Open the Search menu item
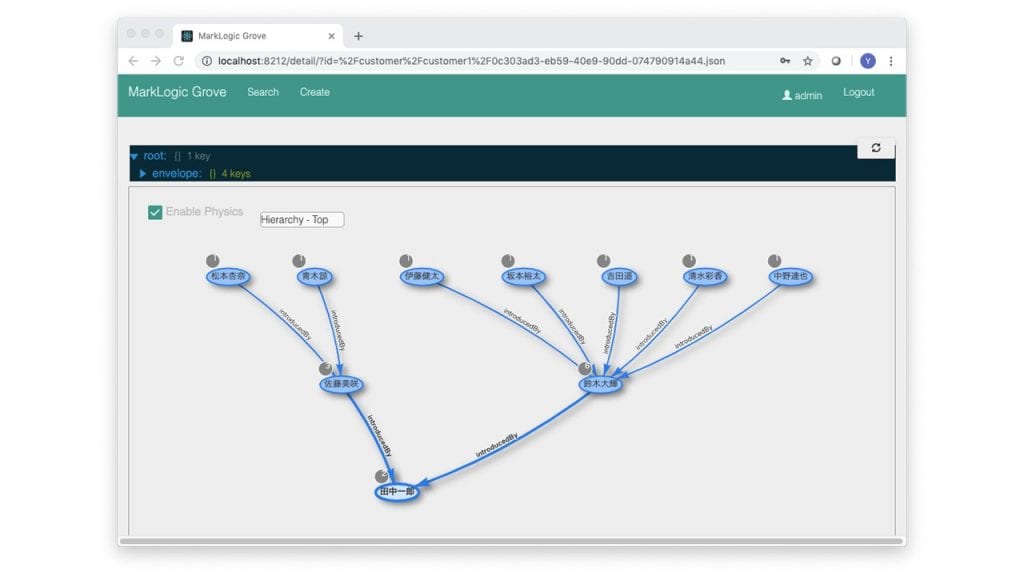 coord(263,92)
